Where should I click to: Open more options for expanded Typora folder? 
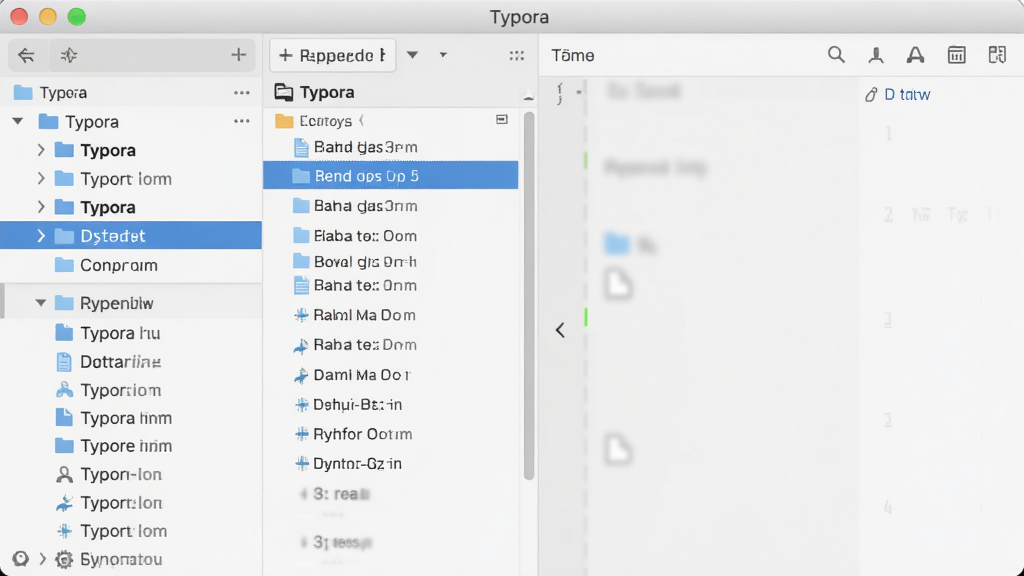pyautogui.click(x=242, y=121)
